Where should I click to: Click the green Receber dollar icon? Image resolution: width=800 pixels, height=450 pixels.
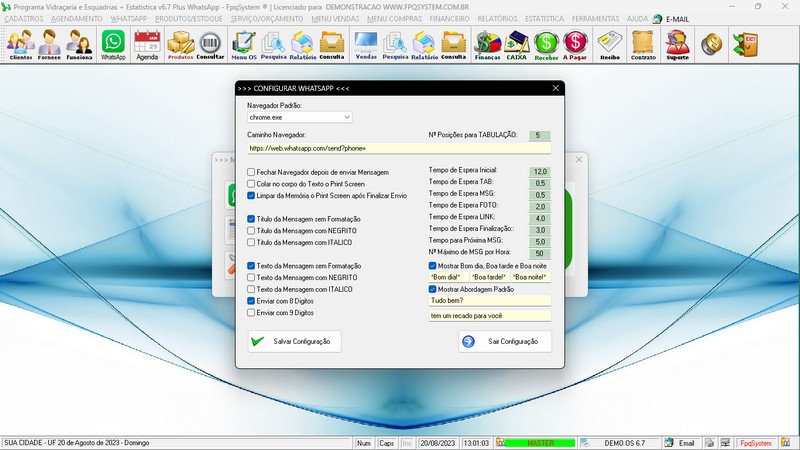546,45
